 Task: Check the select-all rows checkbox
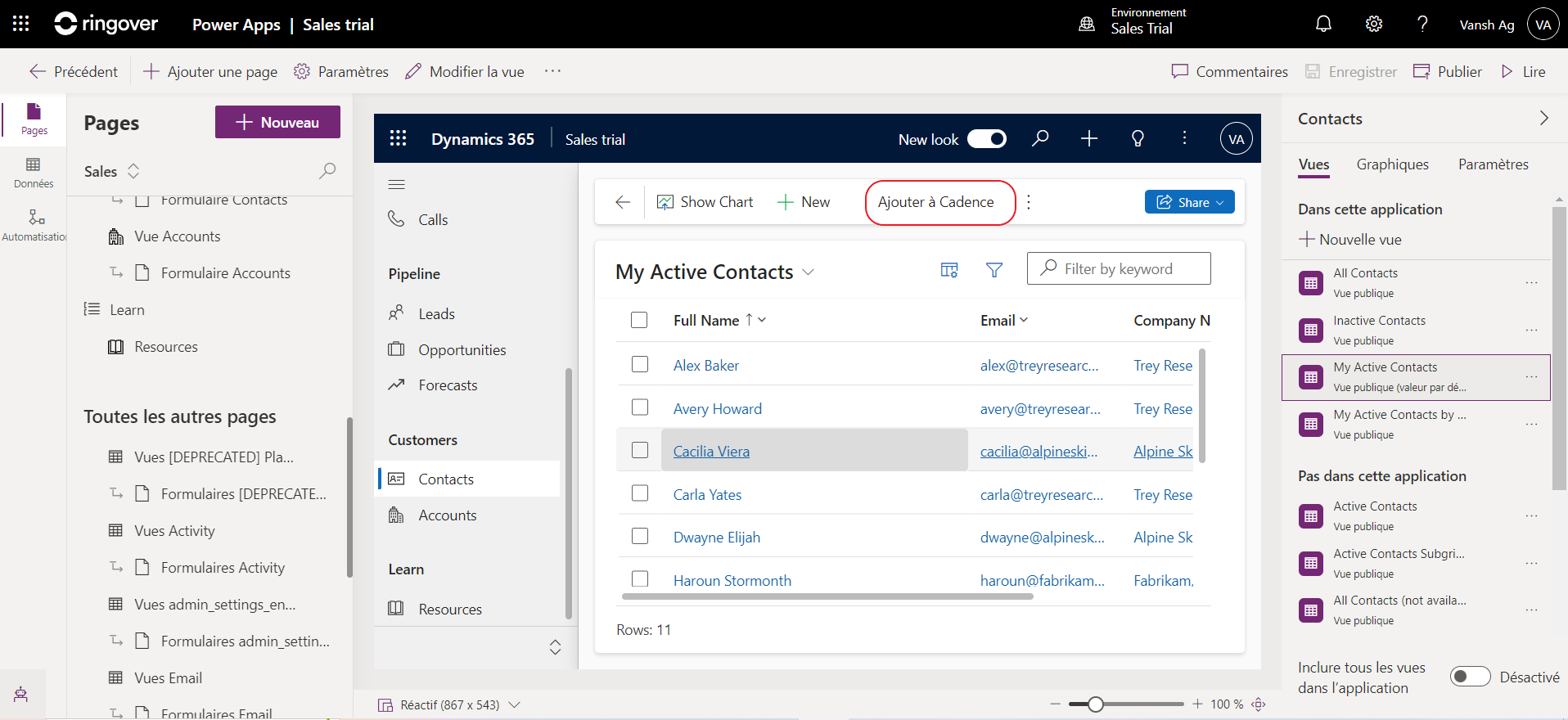pos(639,320)
